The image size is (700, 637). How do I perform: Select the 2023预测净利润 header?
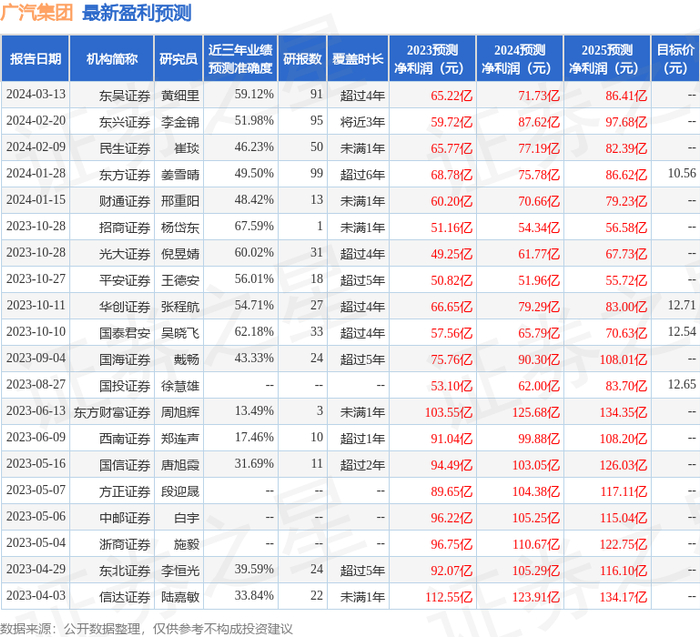pos(432,59)
